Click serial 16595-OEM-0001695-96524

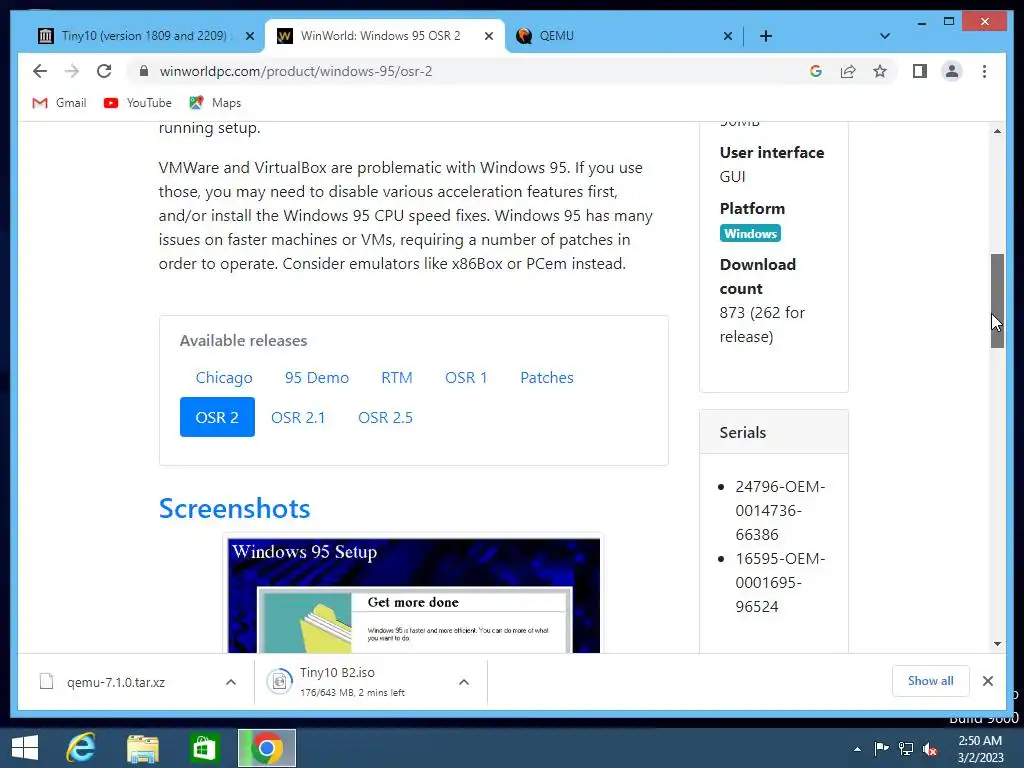780,583
